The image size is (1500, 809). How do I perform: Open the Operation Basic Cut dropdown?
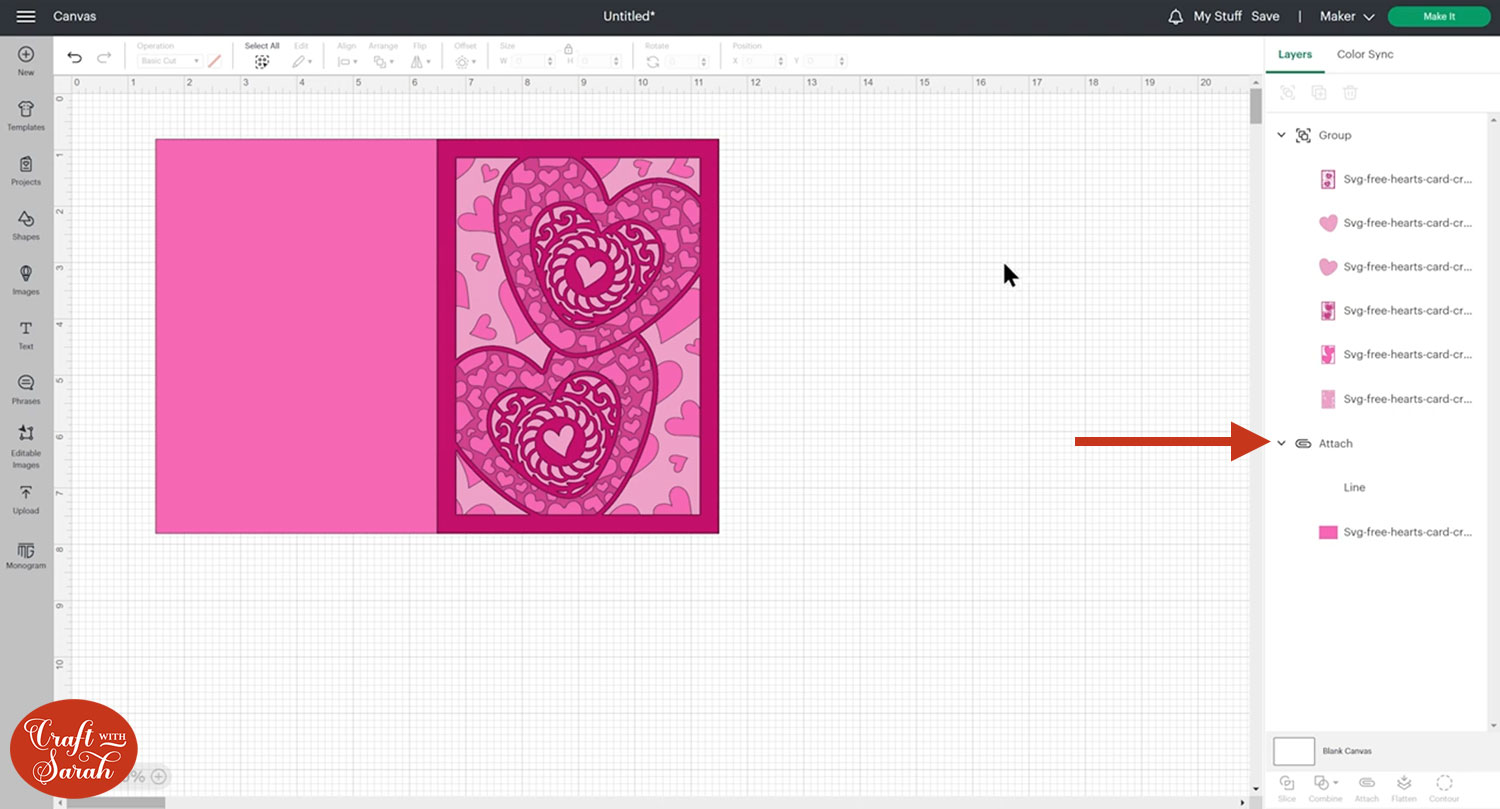(x=170, y=61)
